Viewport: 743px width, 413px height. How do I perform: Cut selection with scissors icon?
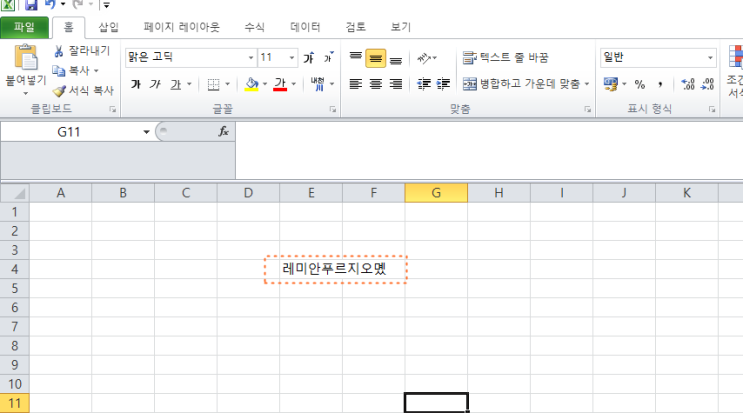pos(59,51)
